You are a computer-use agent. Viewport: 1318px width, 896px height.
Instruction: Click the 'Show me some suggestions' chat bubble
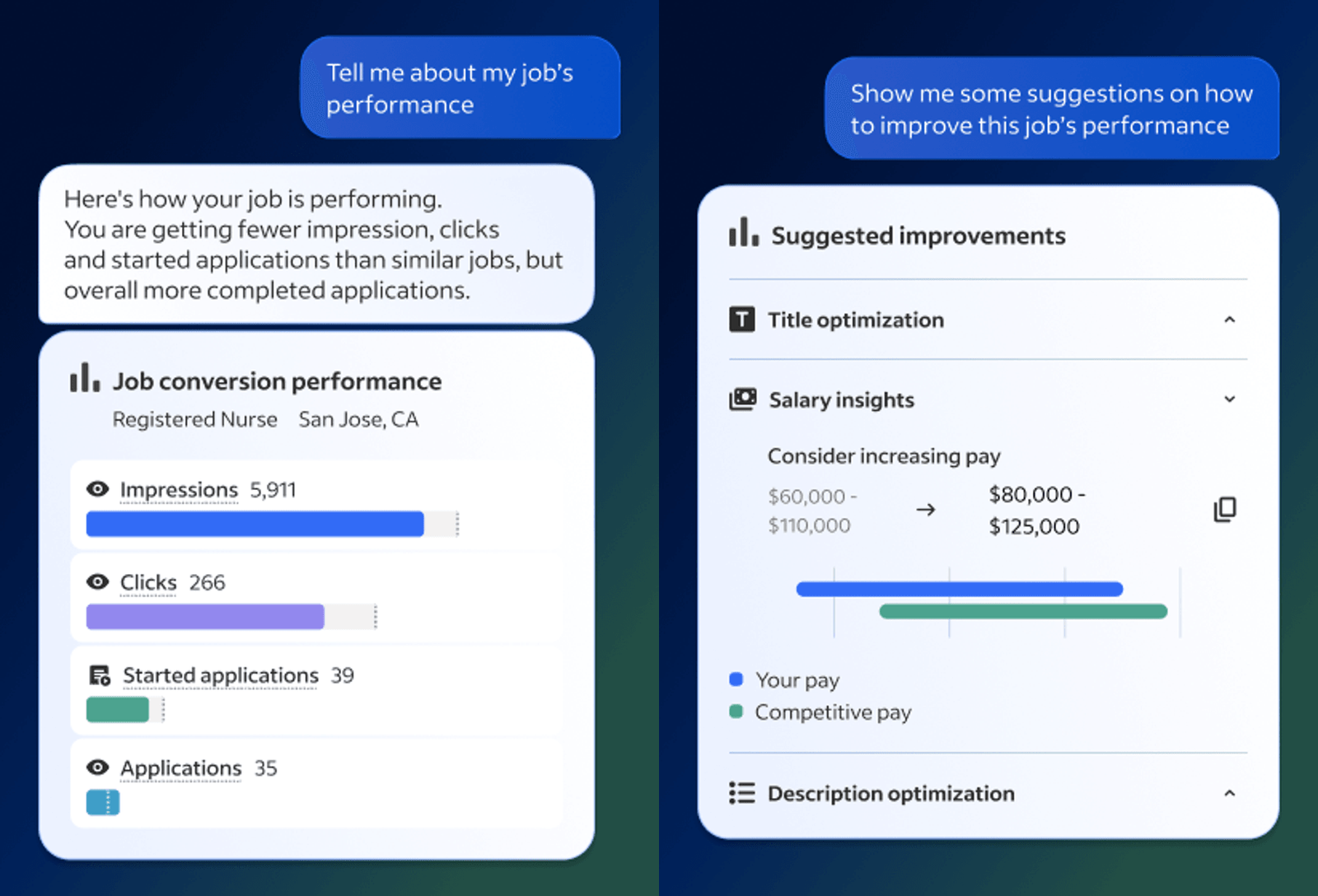[1051, 109]
